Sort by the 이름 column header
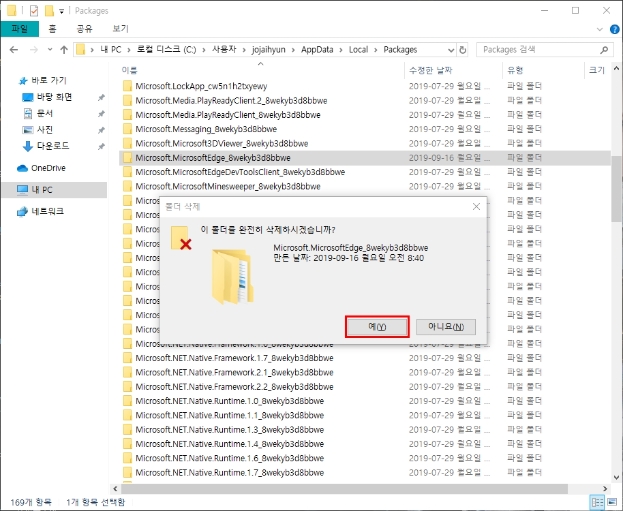Viewport: 623px width, 511px height. tap(130, 70)
